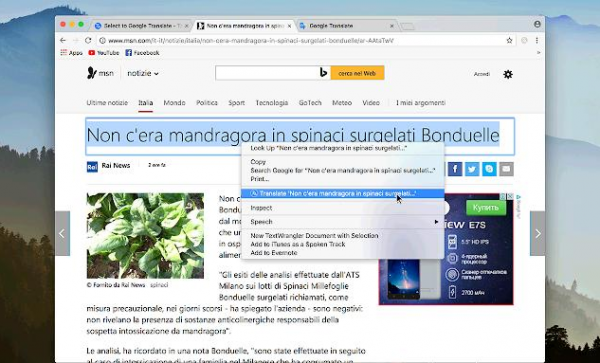Open Video section
This screenshot has width=600, height=363.
(x=371, y=103)
